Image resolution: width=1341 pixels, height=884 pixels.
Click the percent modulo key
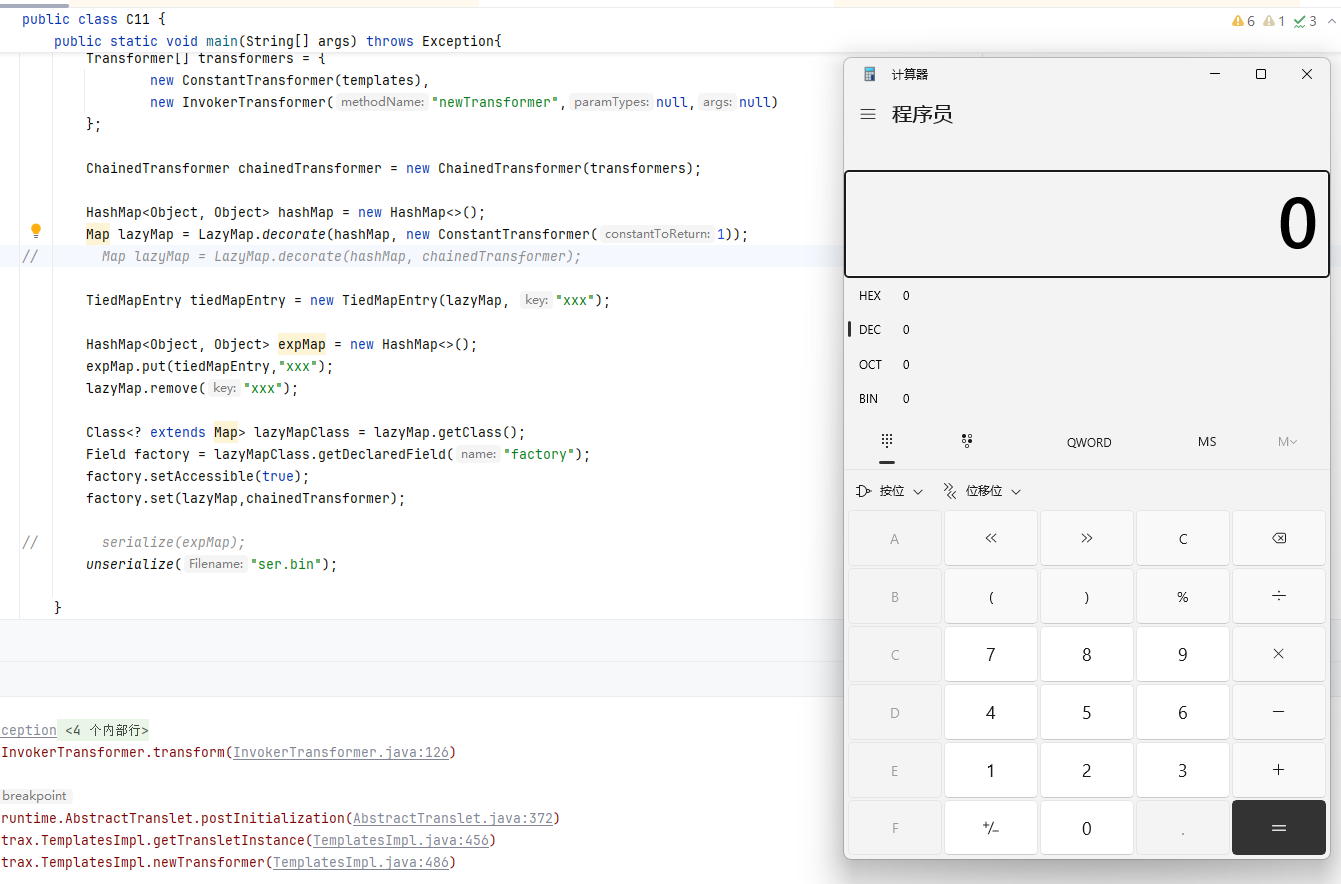1183,597
